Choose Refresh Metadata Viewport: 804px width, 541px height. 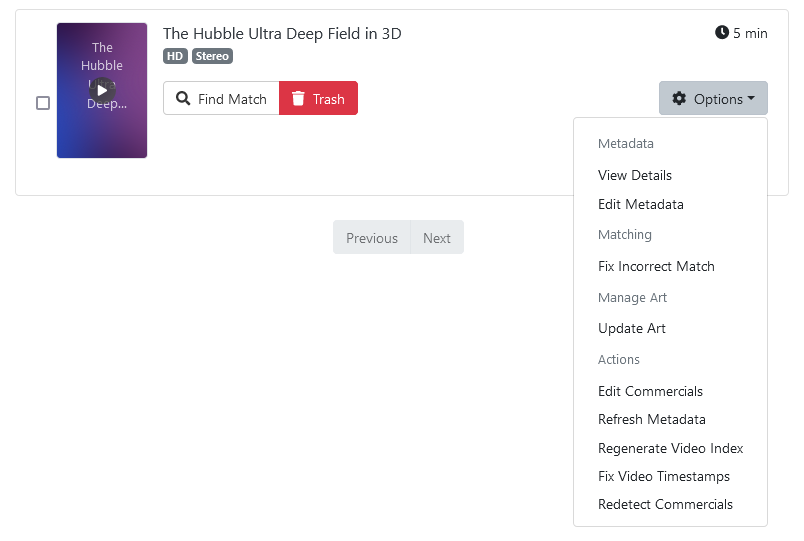click(652, 419)
